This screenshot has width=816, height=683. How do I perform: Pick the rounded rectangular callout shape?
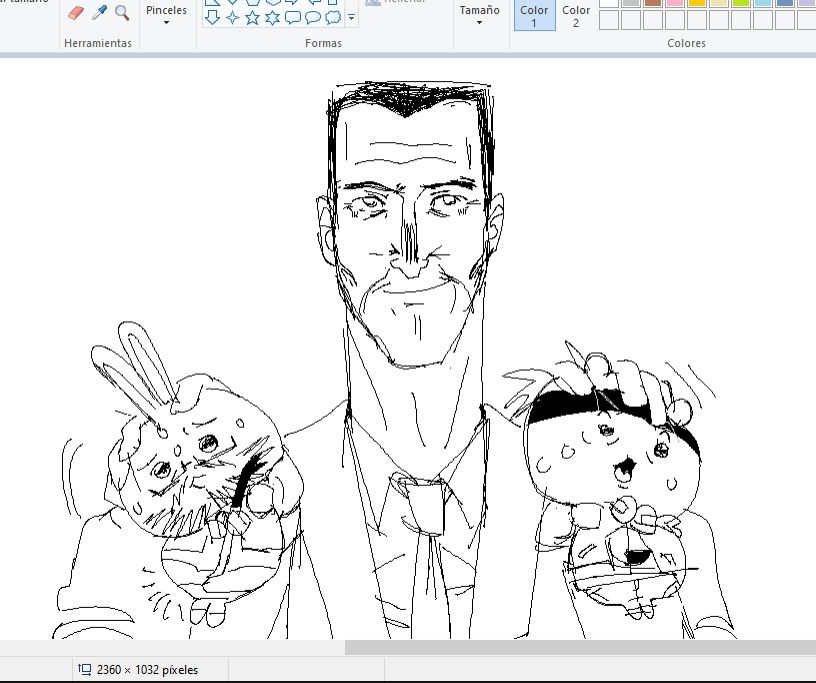tap(292, 18)
